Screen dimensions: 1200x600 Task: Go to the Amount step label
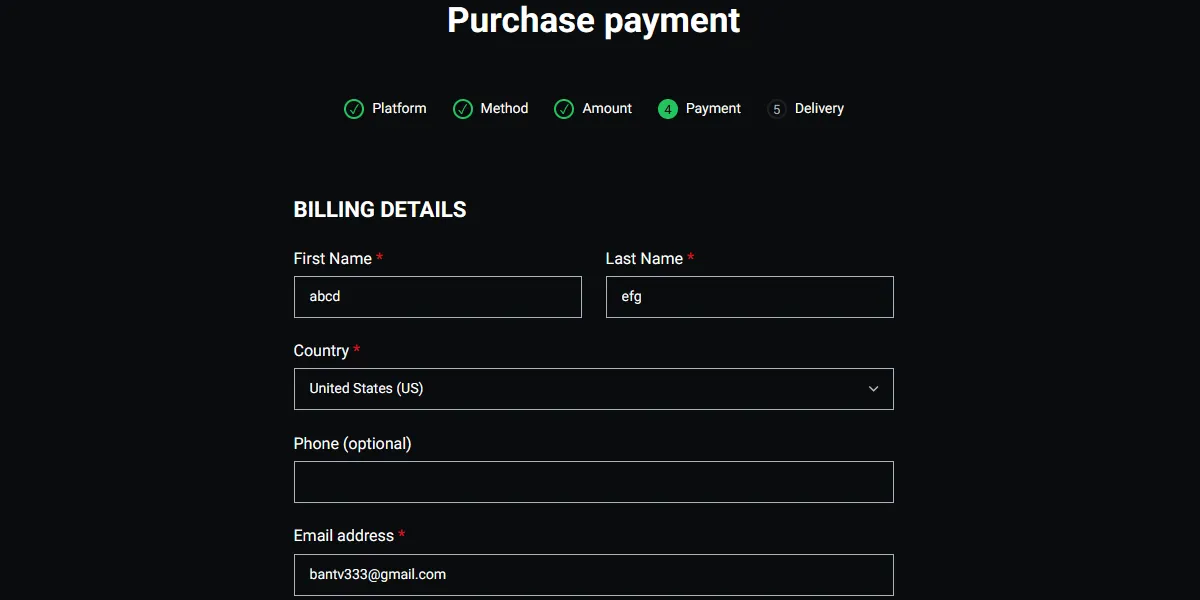pyautogui.click(x=607, y=108)
